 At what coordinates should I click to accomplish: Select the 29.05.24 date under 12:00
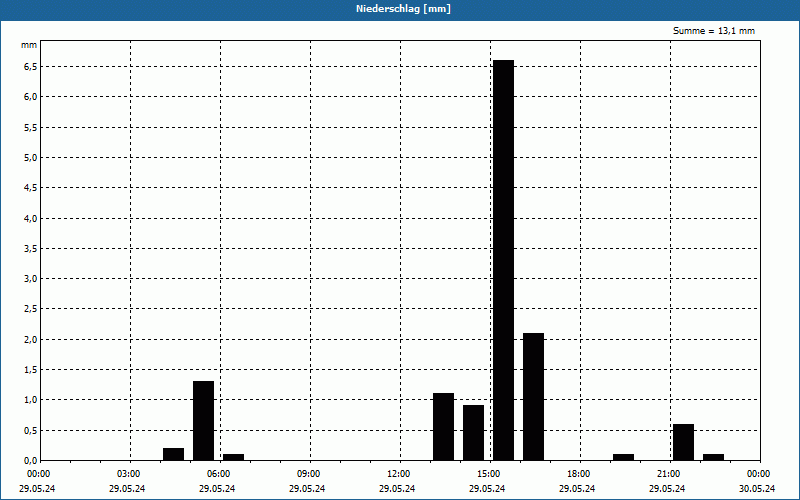point(397,489)
